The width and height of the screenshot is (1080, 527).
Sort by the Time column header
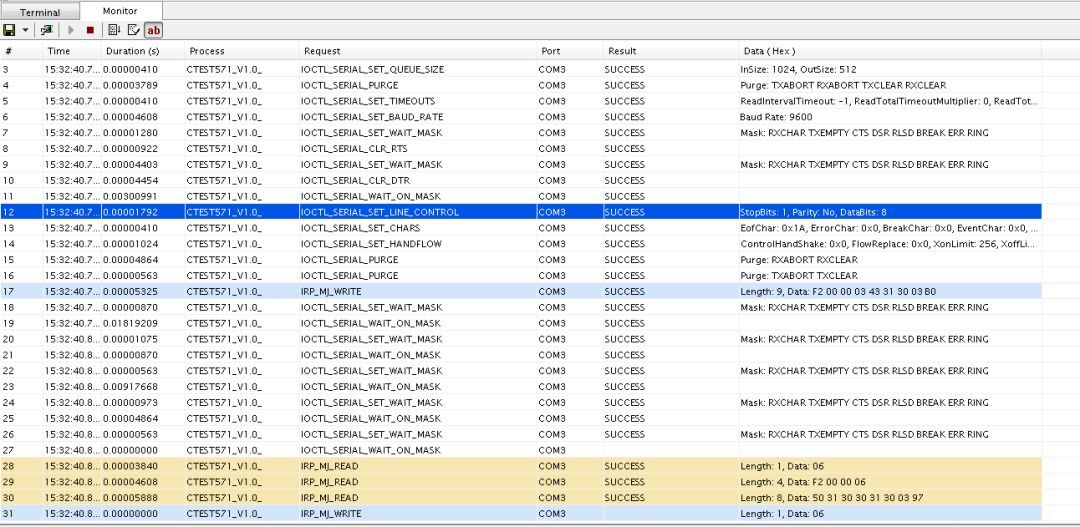59,51
